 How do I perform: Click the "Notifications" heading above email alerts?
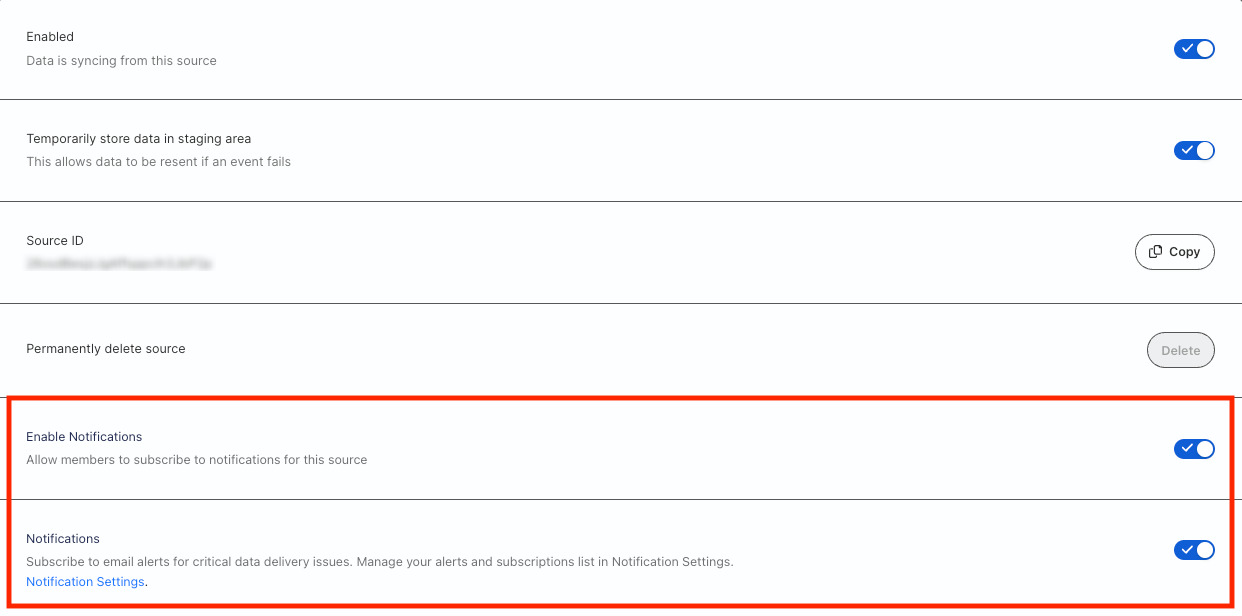tap(63, 539)
